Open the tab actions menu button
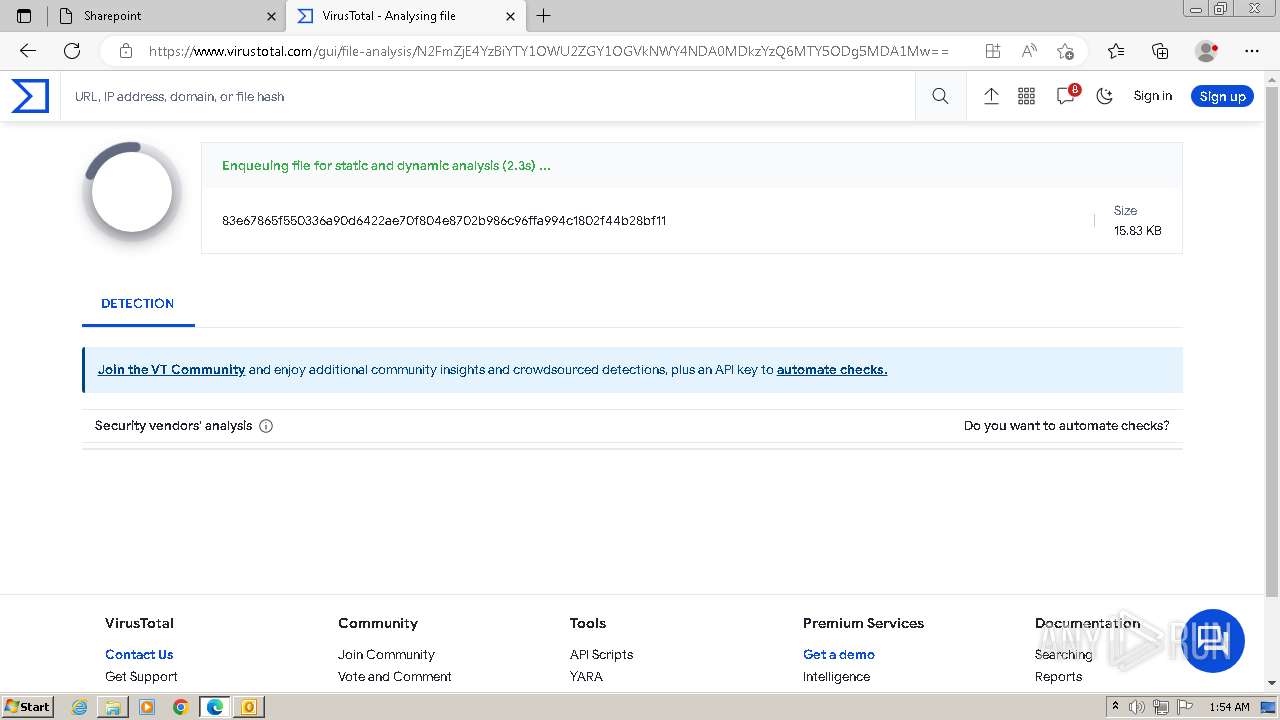 point(25,16)
